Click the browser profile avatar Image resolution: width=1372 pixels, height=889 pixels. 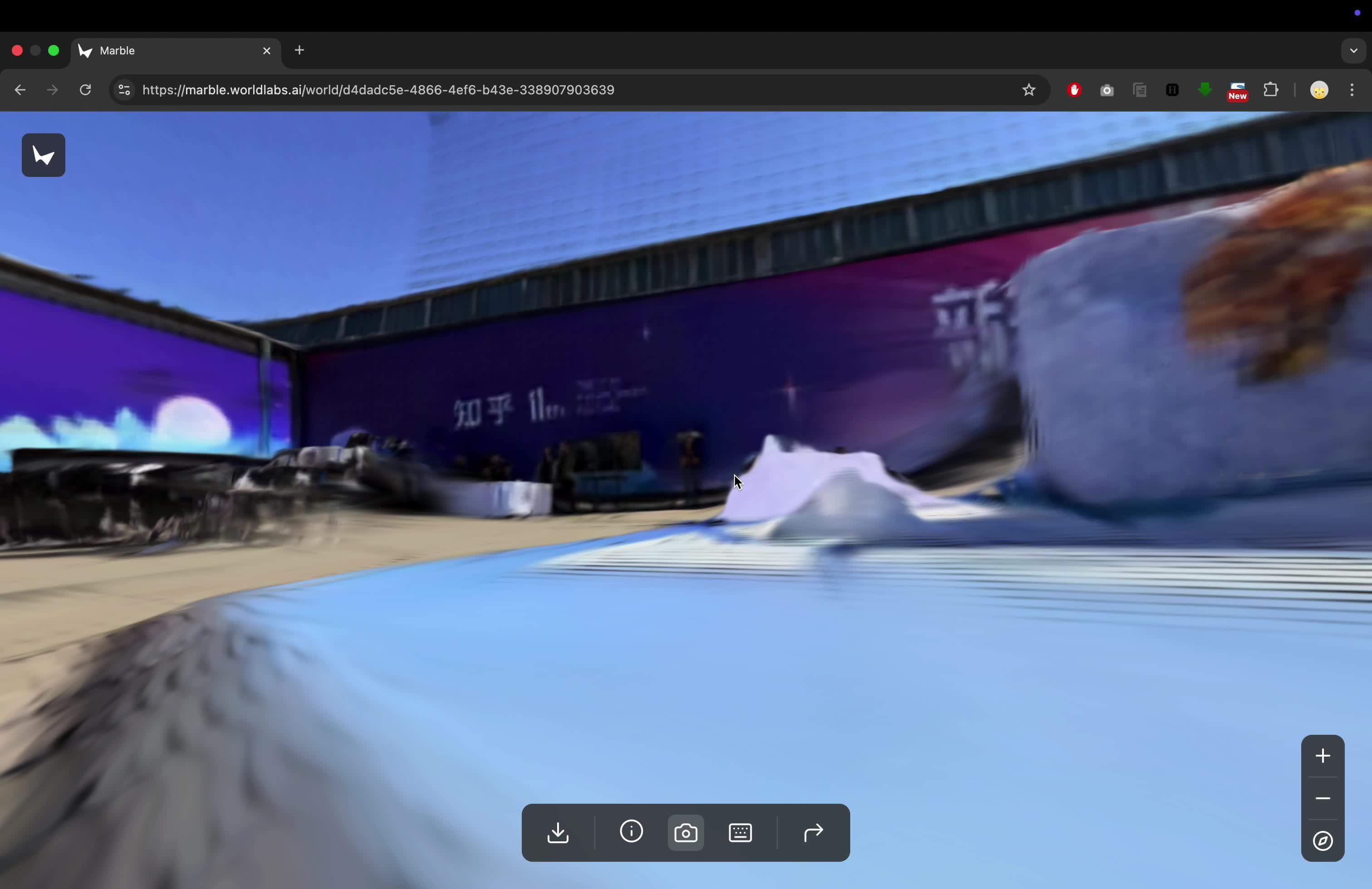[x=1319, y=90]
